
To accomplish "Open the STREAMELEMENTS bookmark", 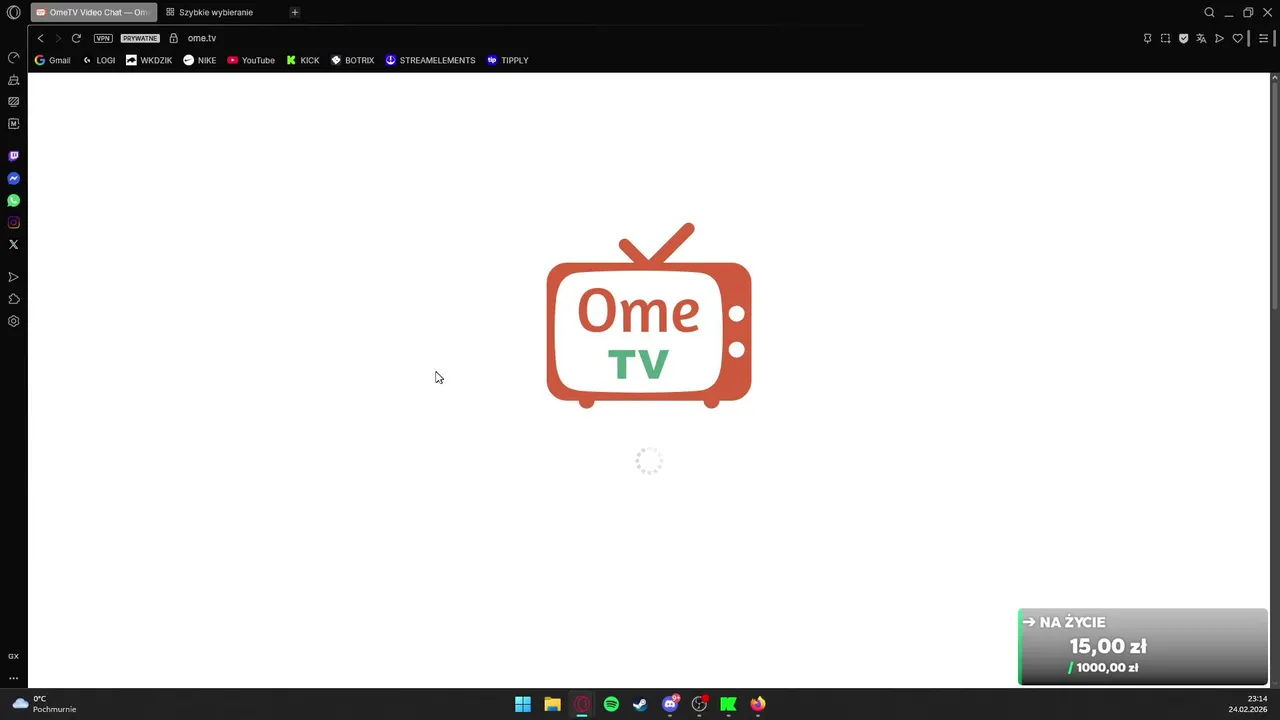I will tap(431, 60).
